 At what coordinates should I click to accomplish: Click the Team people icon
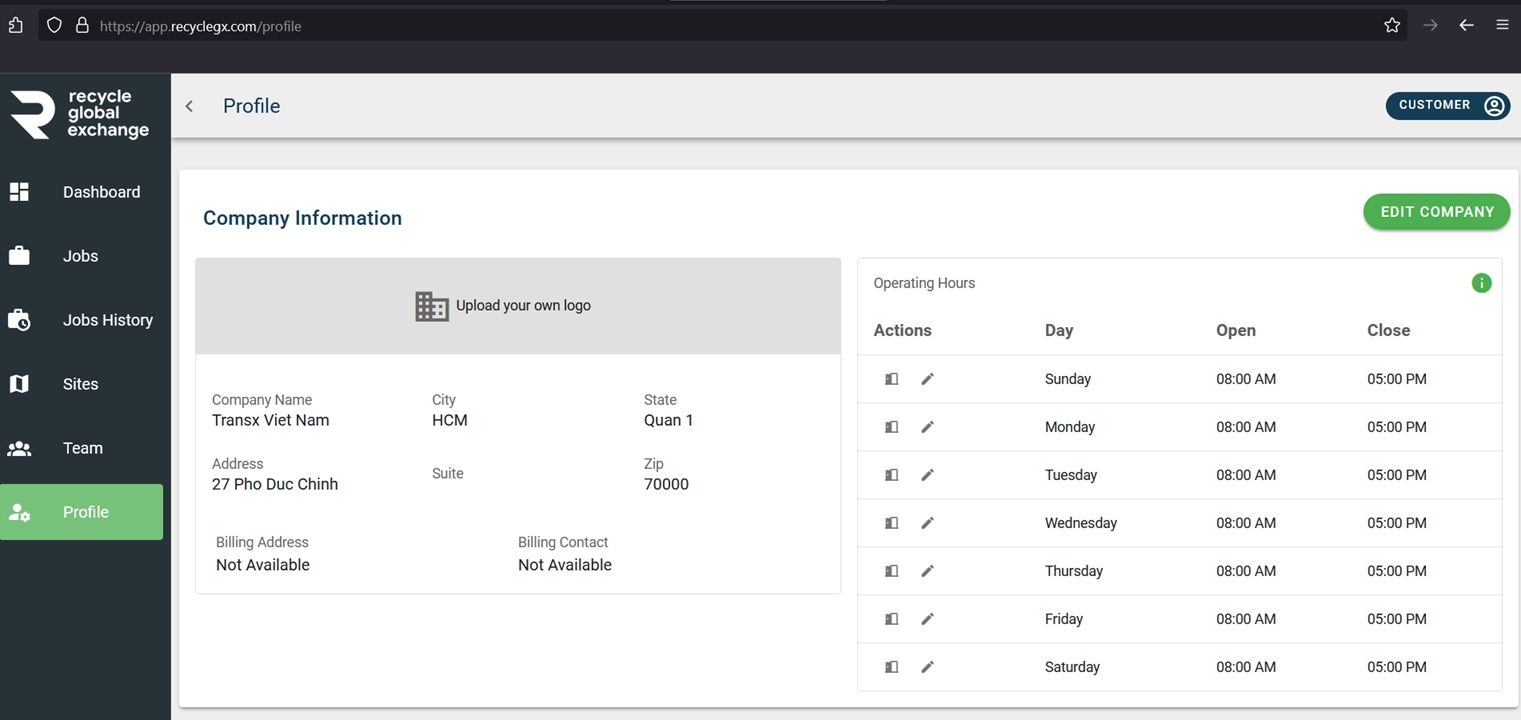(x=19, y=448)
